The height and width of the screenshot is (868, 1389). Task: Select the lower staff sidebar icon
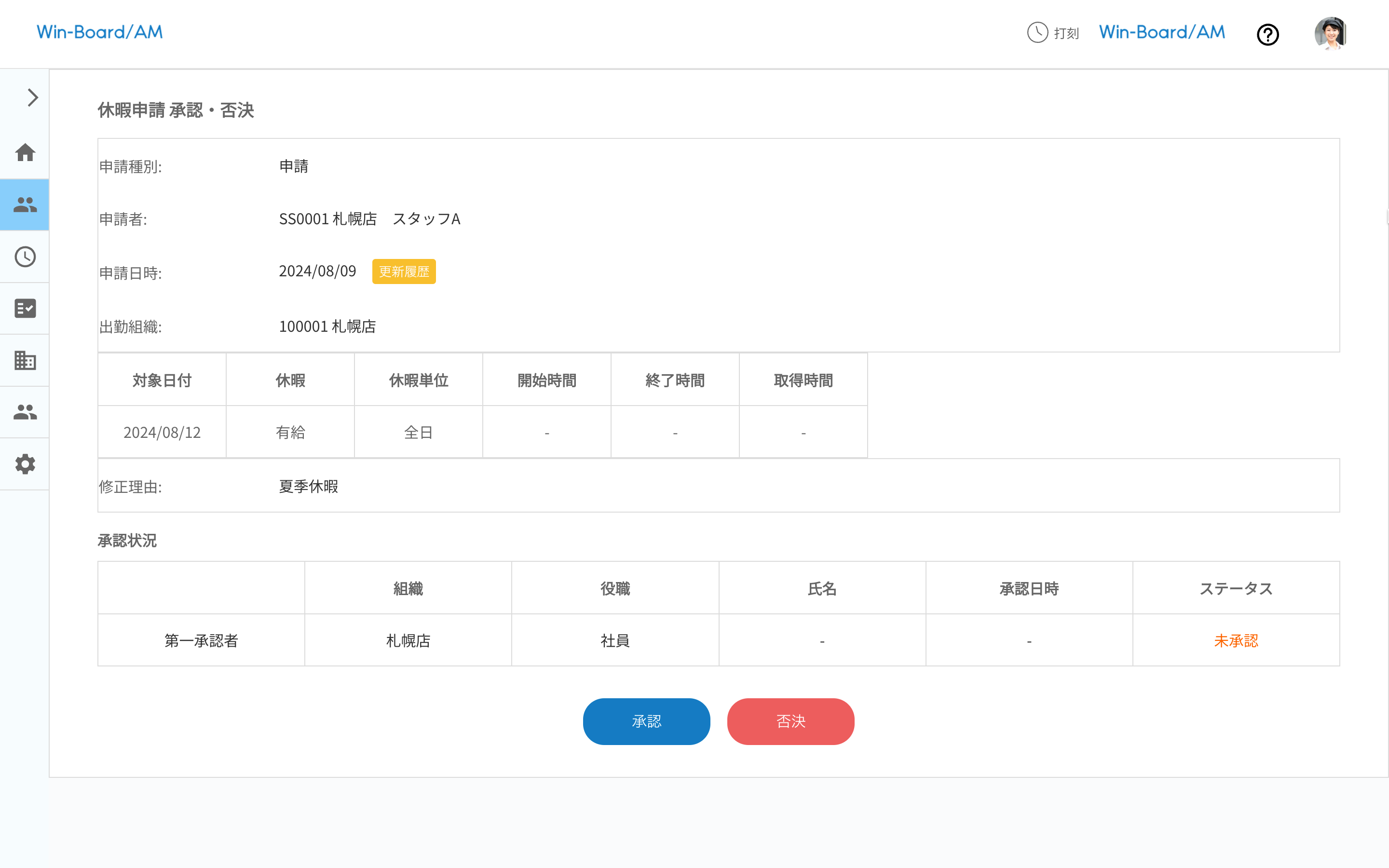[25, 412]
